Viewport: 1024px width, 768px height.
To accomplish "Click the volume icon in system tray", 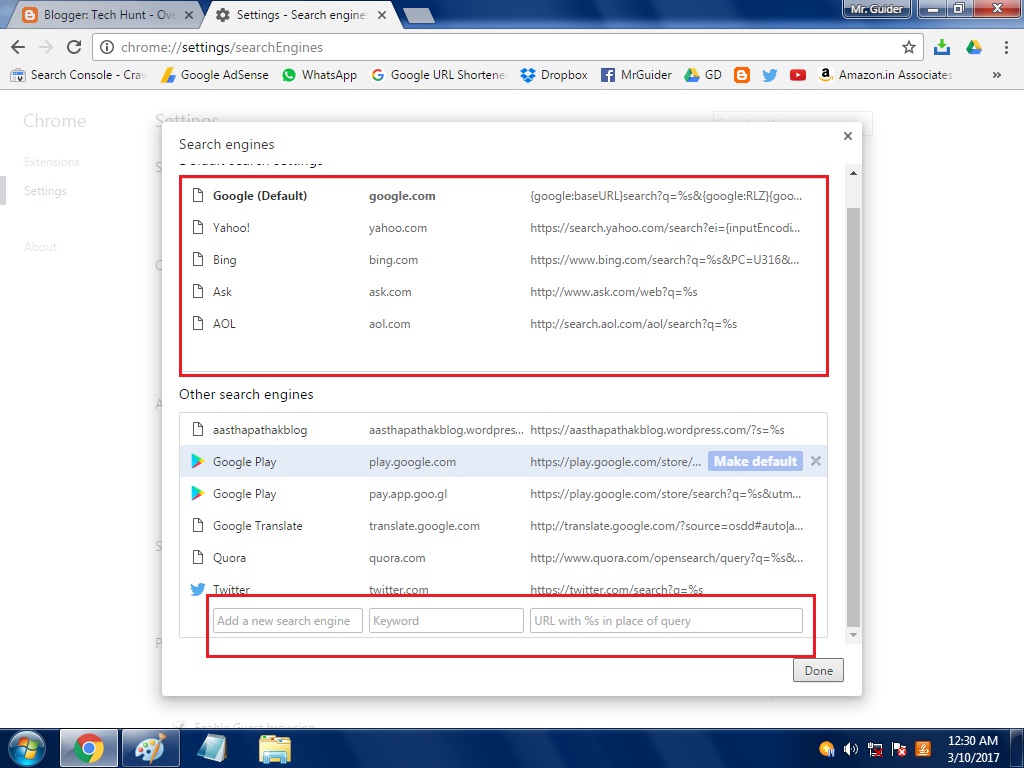I will click(x=851, y=749).
